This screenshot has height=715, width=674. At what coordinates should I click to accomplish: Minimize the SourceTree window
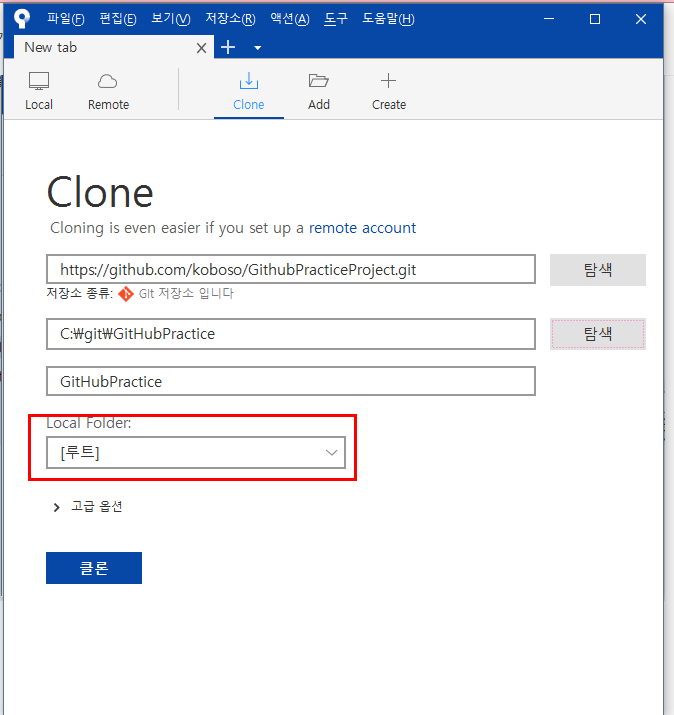tap(549, 19)
